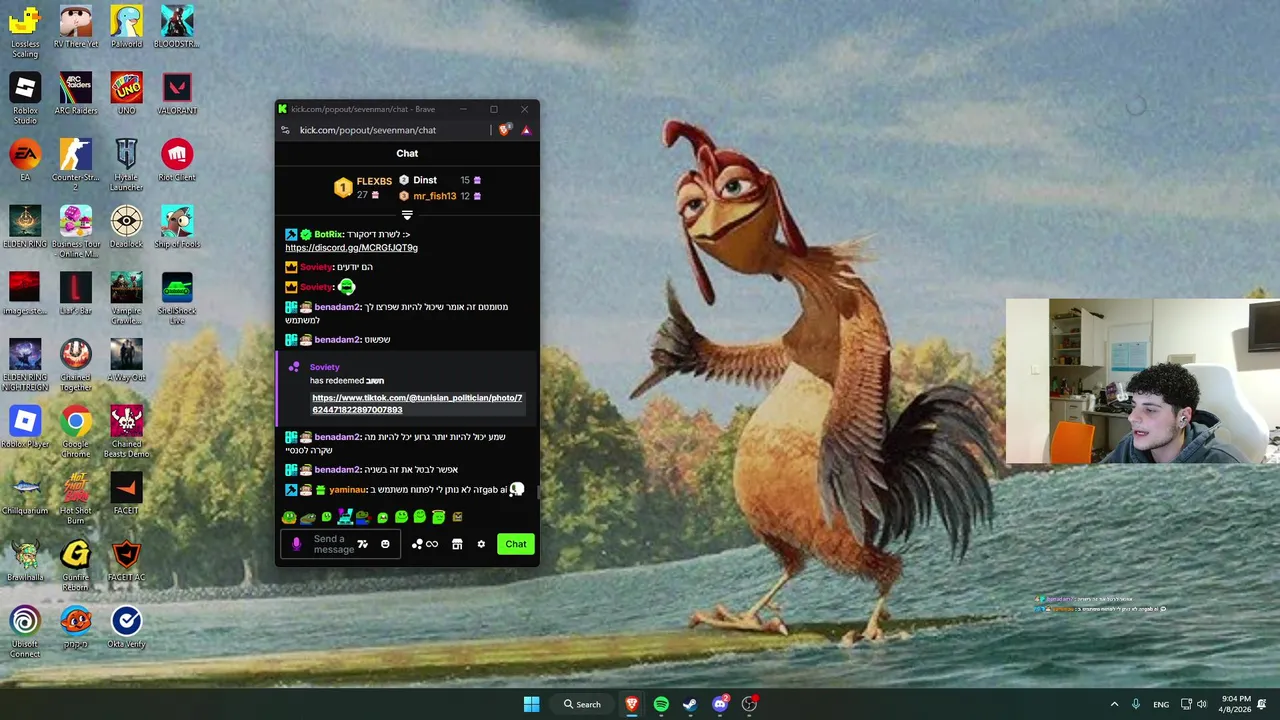Image resolution: width=1280 pixels, height=720 pixels.
Task: Open the Kick shop icon
Action: [457, 544]
